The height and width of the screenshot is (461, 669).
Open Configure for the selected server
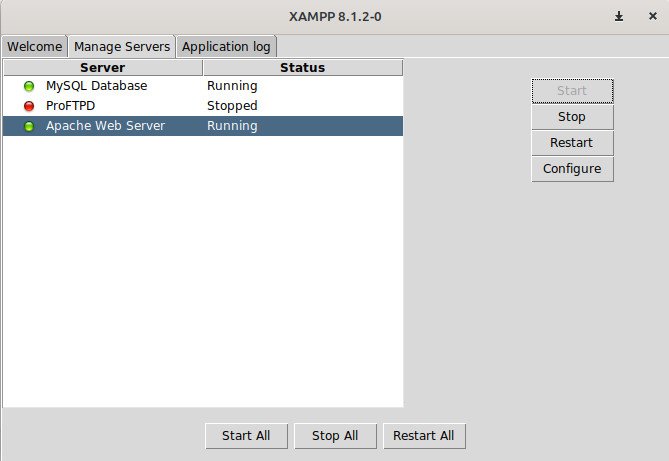coord(571,169)
